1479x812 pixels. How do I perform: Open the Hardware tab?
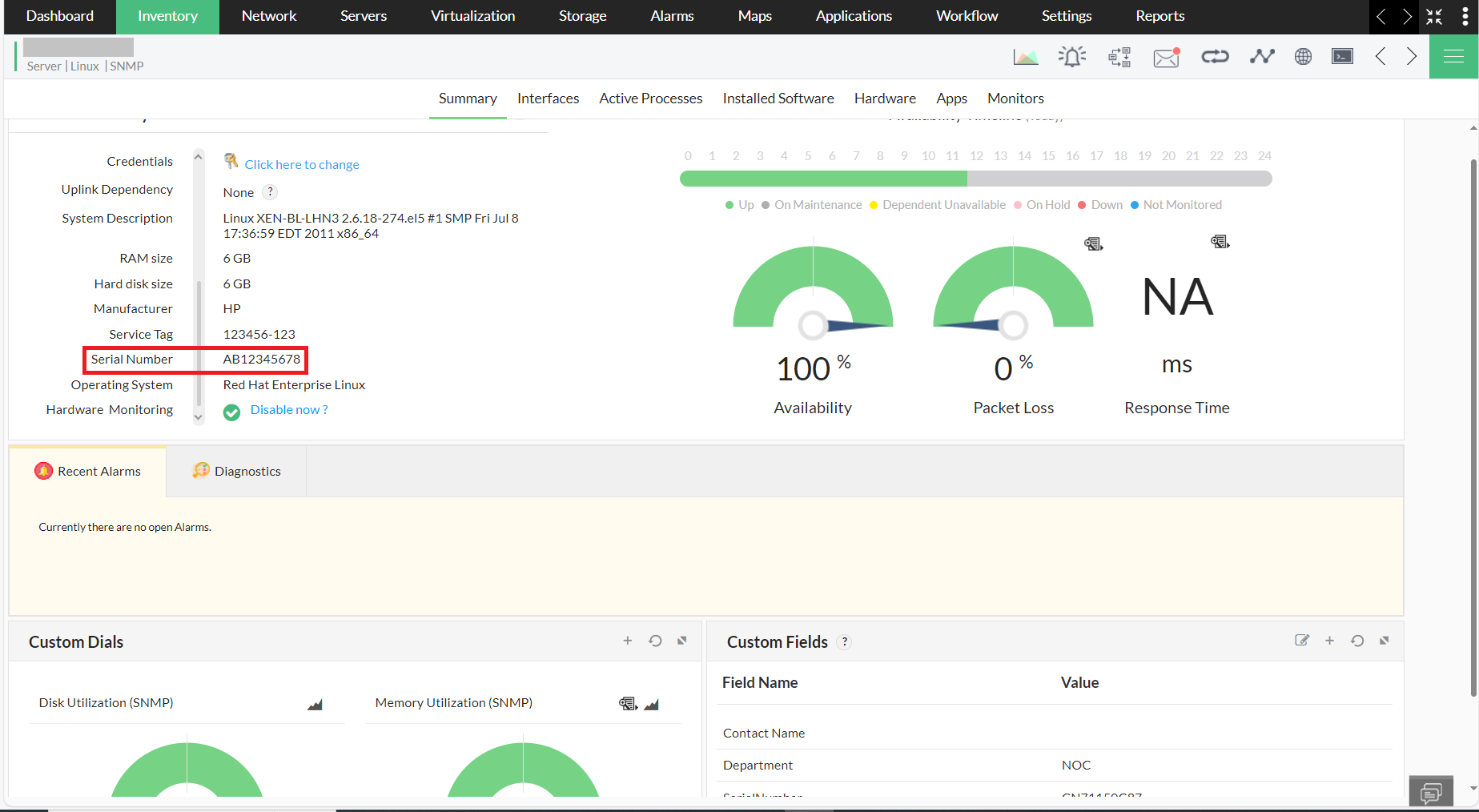pyautogui.click(x=885, y=98)
